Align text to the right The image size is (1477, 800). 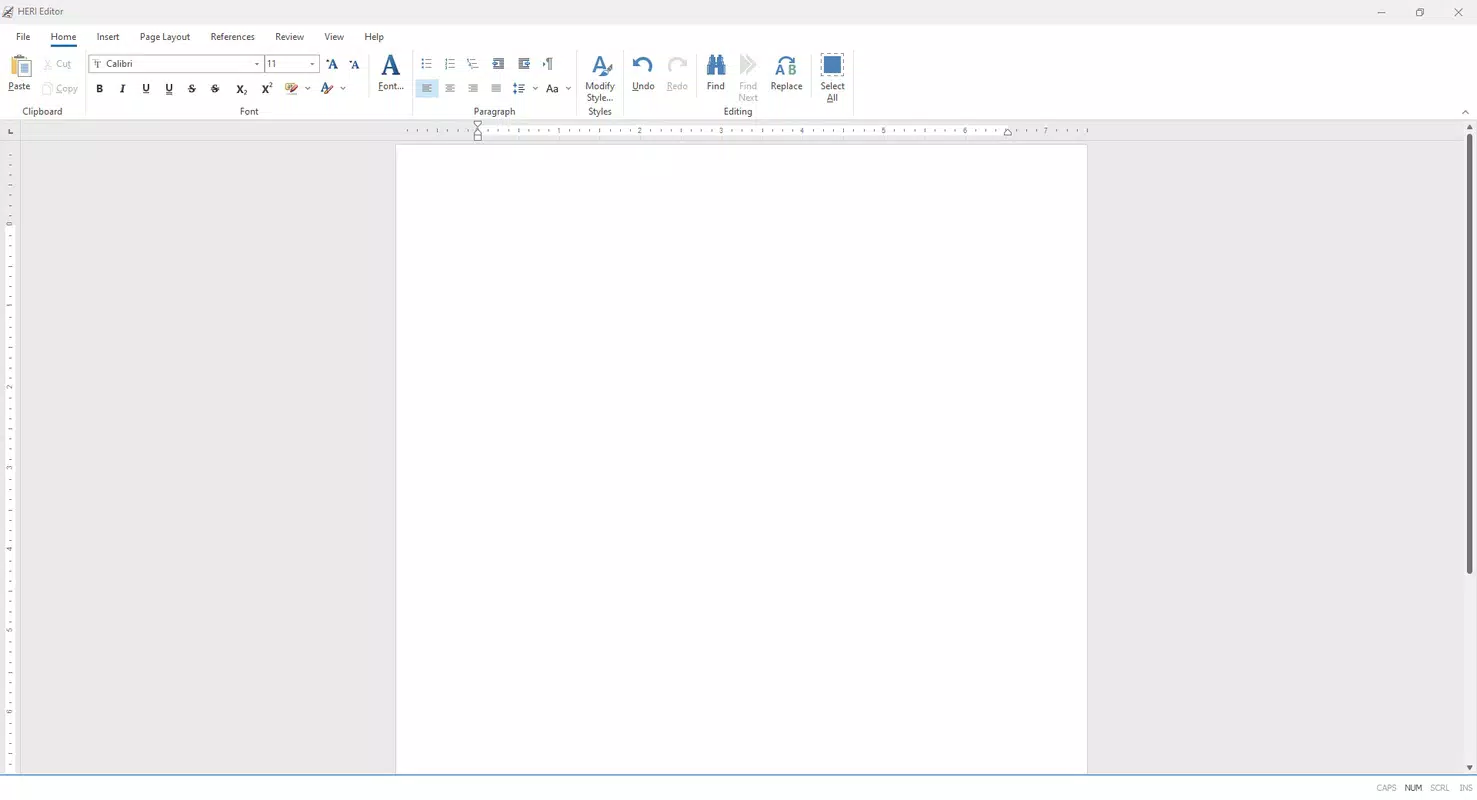(x=473, y=89)
